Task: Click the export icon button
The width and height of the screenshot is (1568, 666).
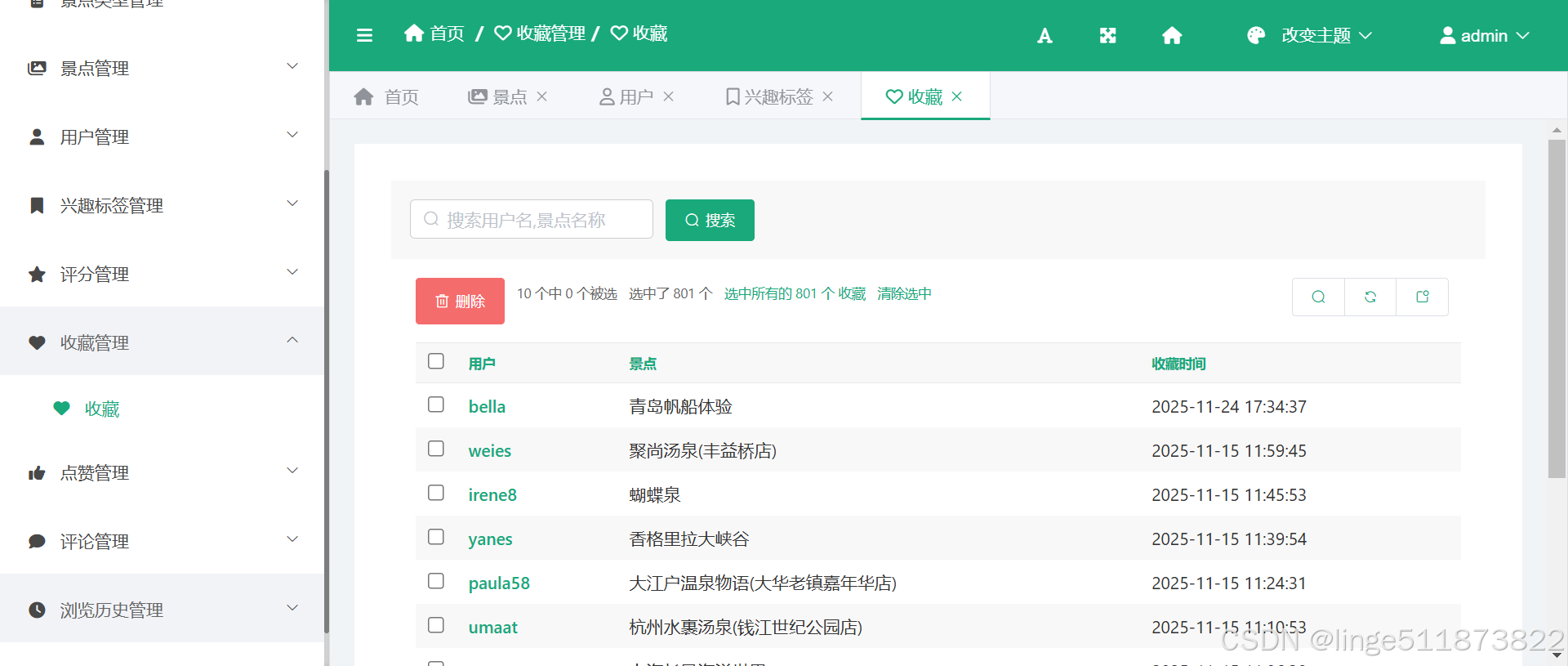Action: click(x=1422, y=297)
